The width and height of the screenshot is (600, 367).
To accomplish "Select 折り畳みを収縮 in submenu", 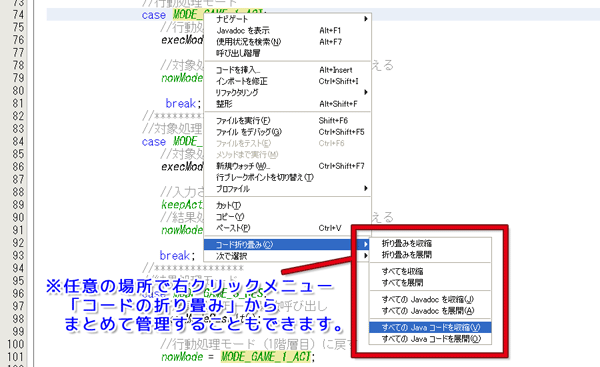I will (430, 243).
